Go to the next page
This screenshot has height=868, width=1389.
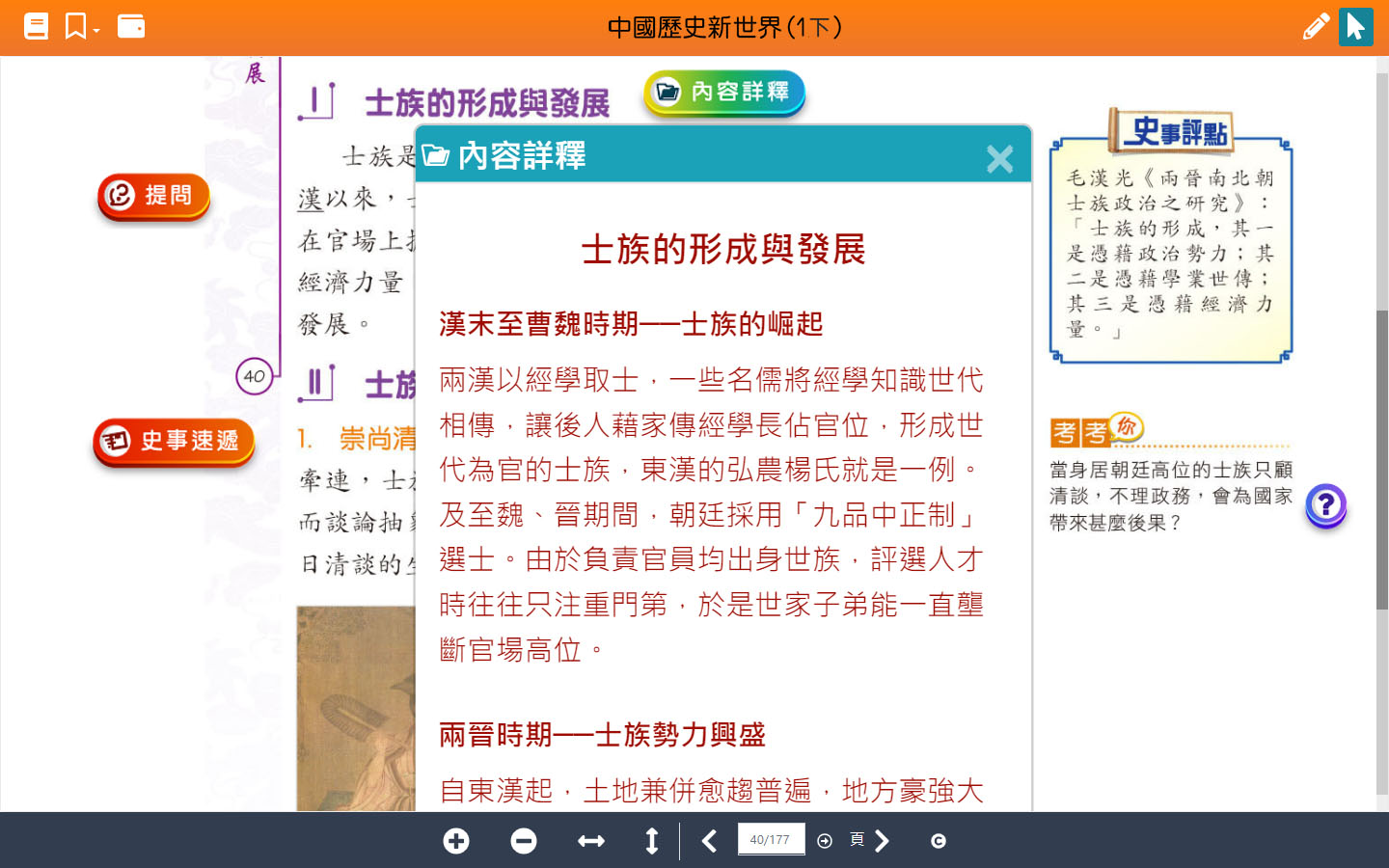coord(882,841)
